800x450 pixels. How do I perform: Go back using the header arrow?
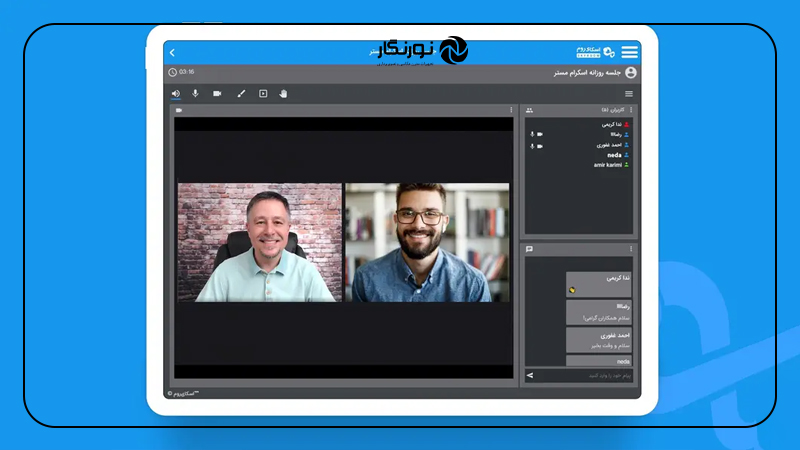click(172, 53)
